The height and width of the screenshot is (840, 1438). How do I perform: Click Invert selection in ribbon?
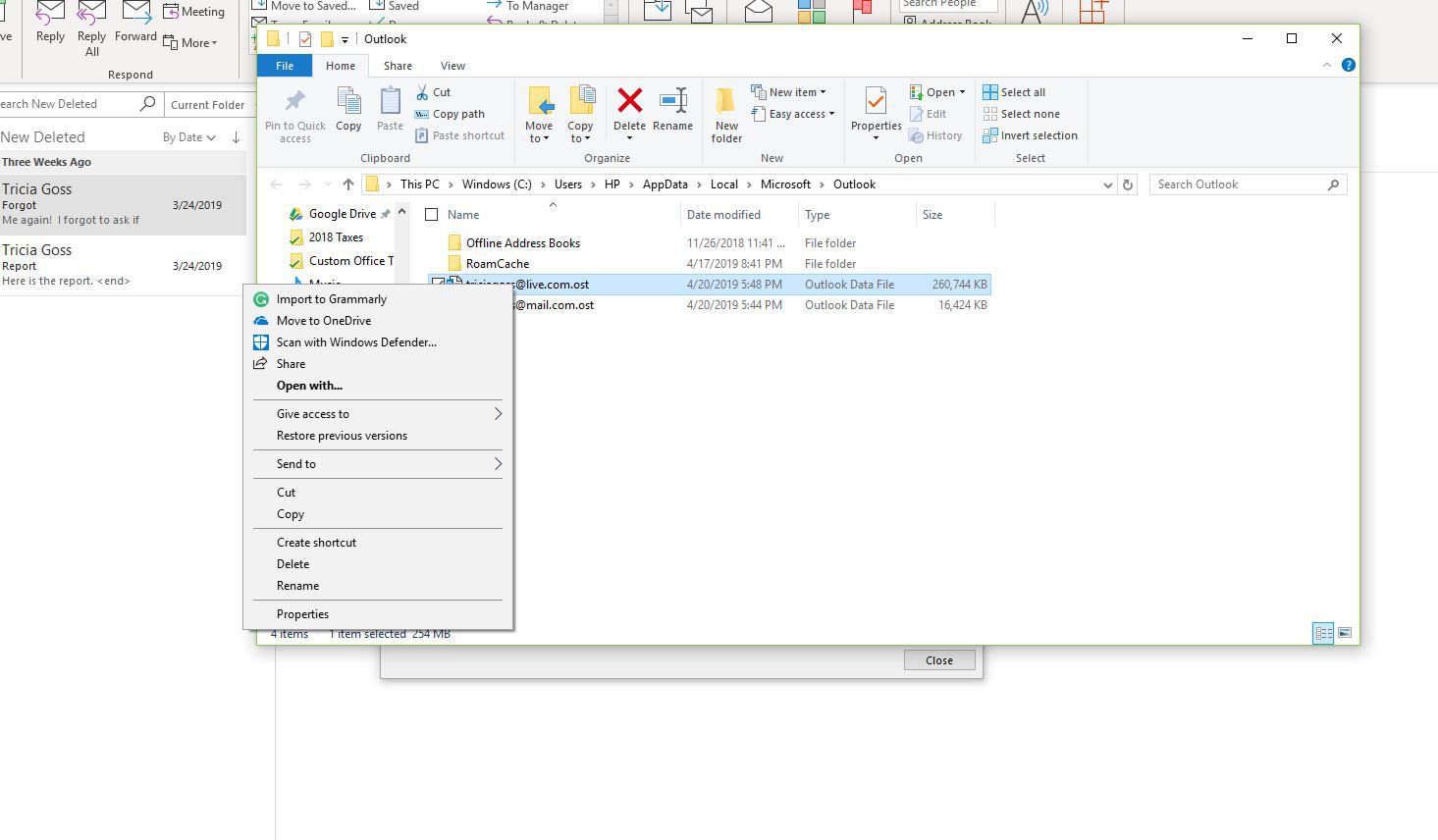tap(1031, 135)
